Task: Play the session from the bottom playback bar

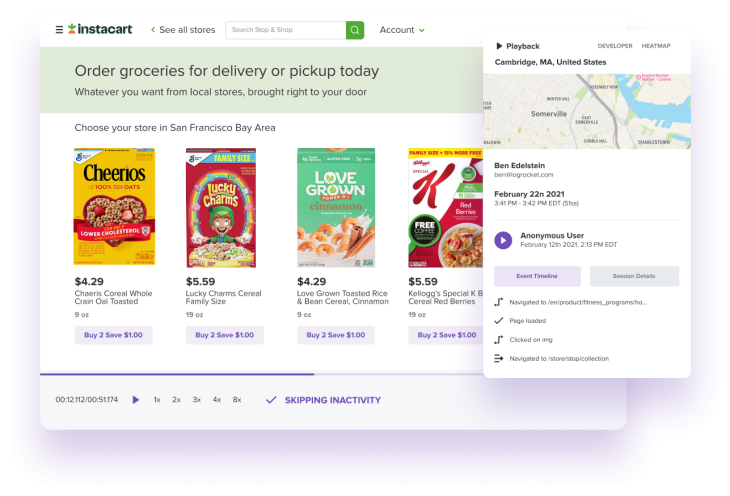Action: 135,400
